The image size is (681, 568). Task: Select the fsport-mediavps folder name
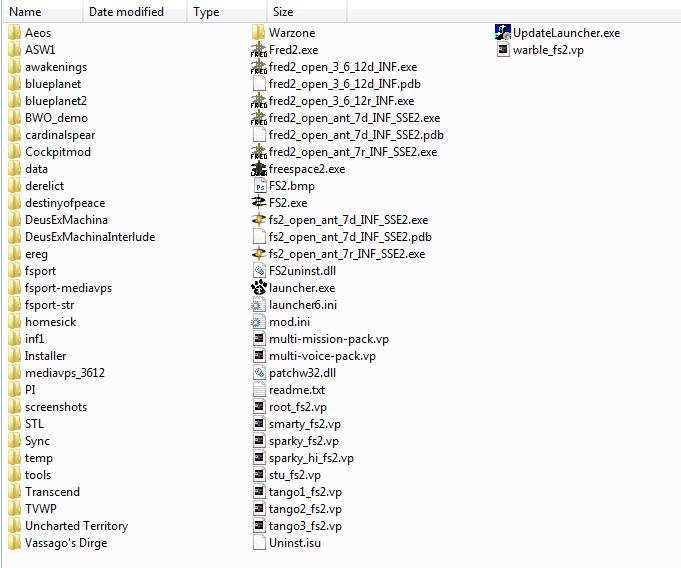[x=68, y=288]
